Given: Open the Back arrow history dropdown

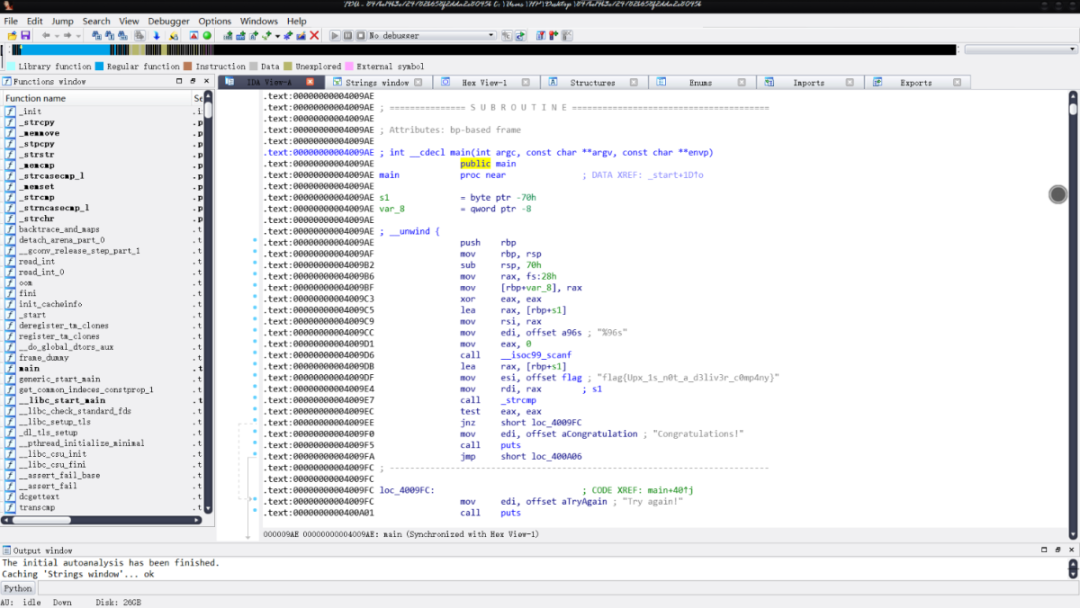Looking at the screenshot, I should click(x=57, y=36).
